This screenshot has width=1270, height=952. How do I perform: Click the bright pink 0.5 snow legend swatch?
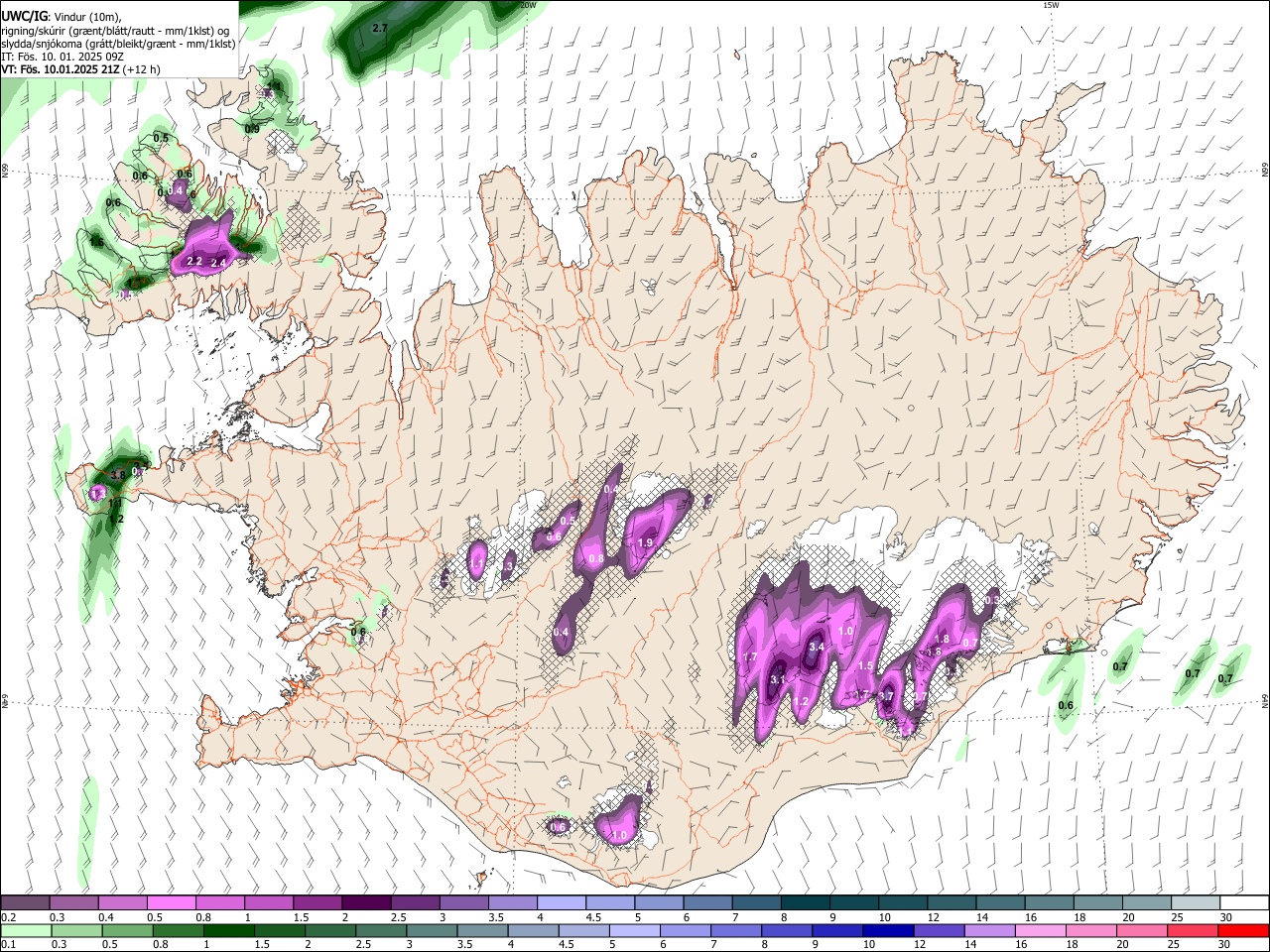point(172,903)
